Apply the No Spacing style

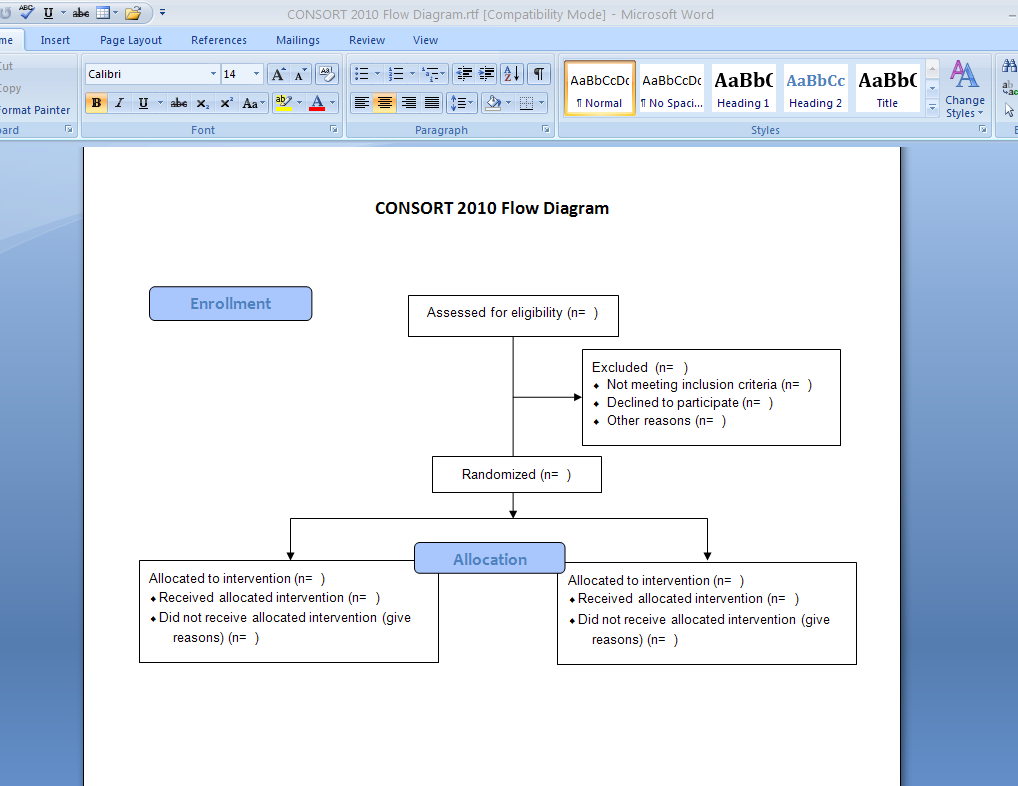671,88
